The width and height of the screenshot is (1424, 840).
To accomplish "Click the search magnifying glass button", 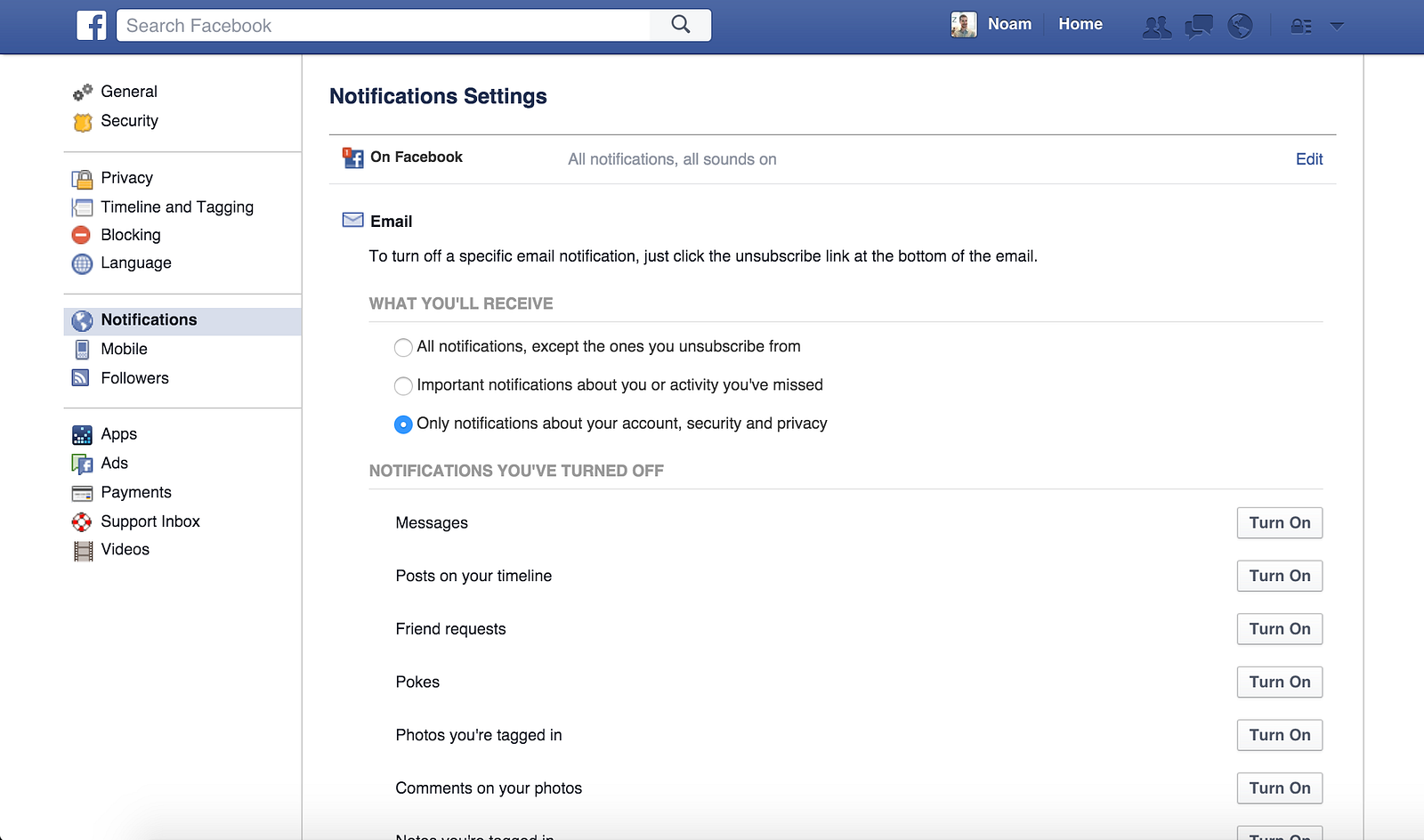I will (x=681, y=25).
